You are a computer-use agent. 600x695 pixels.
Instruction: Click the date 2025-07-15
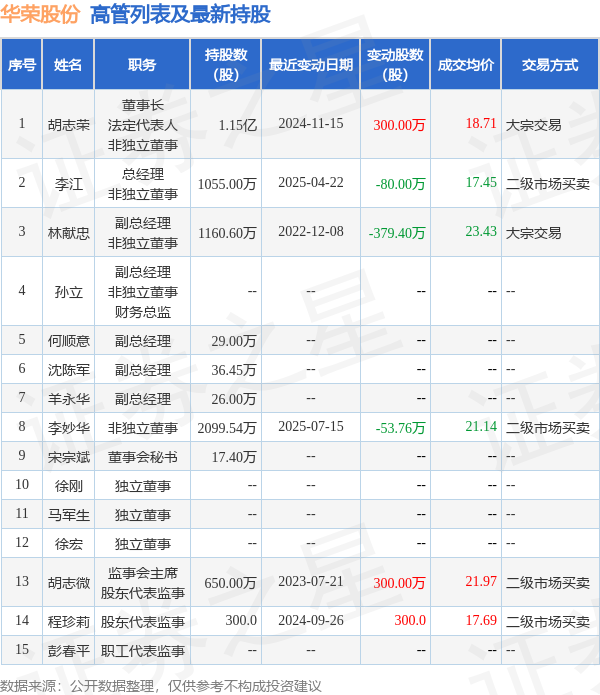click(311, 426)
